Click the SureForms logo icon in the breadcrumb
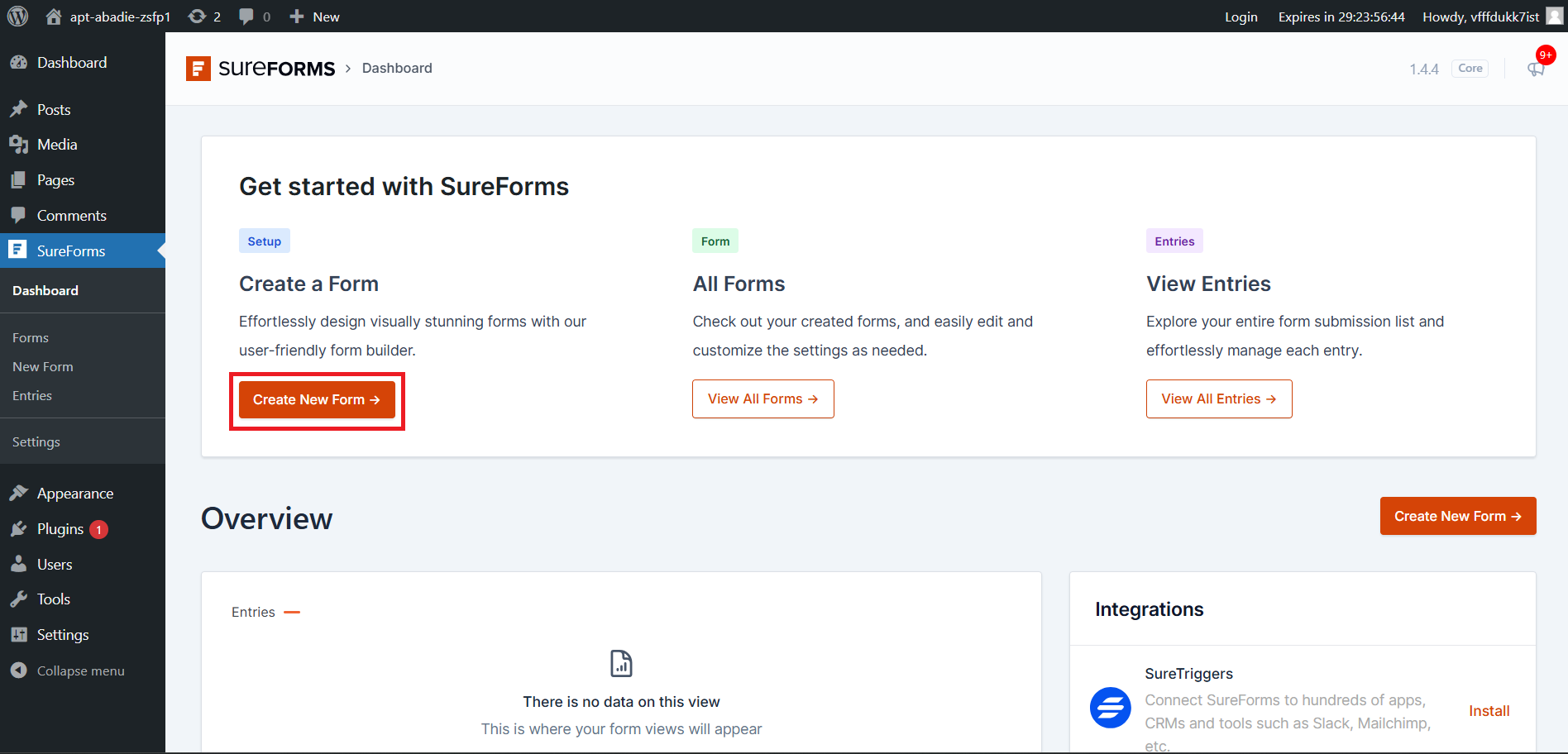 (x=198, y=69)
